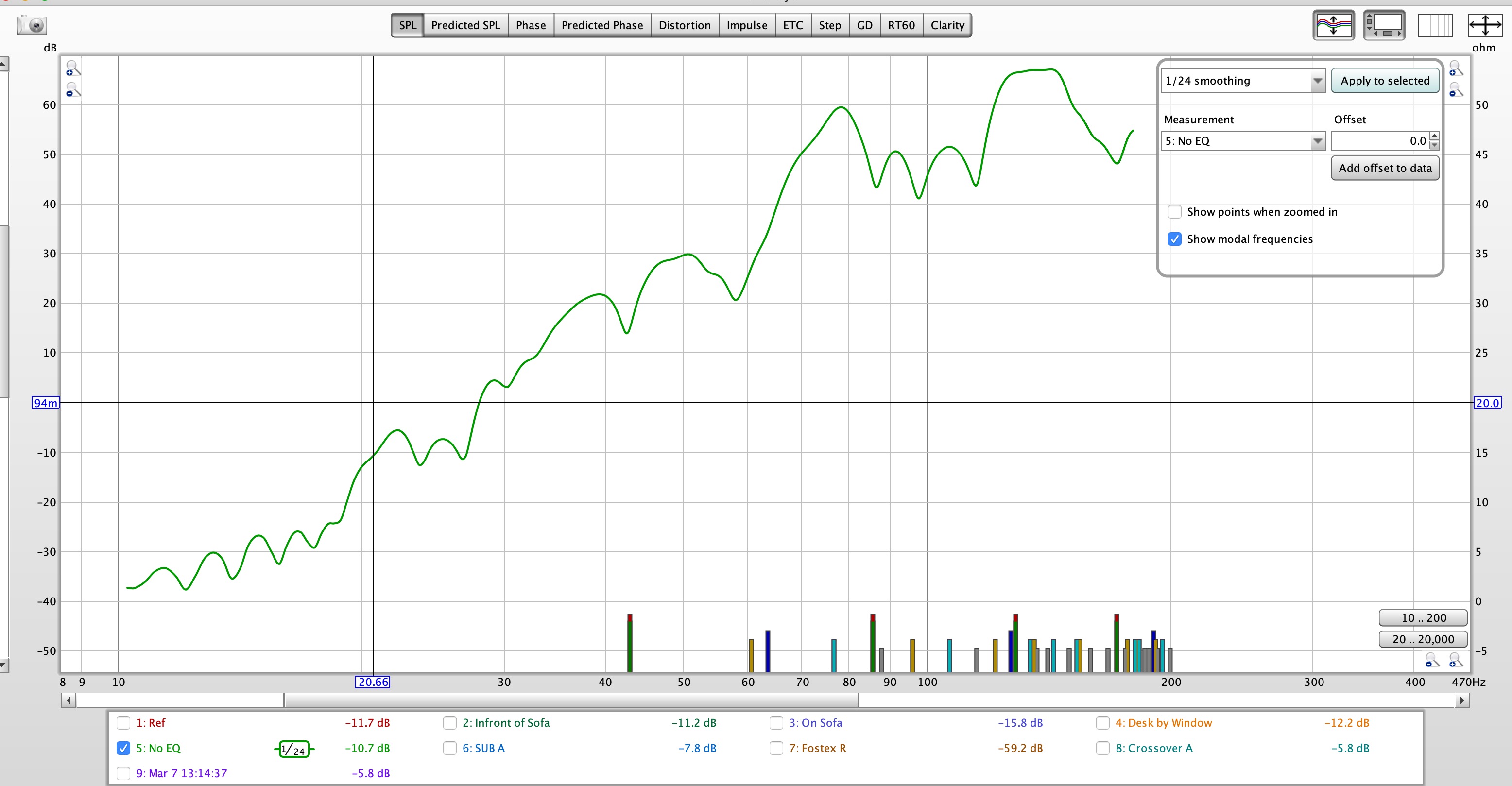Disable Show modal frequencies checkbox
The width and height of the screenshot is (1512, 786).
1174,239
